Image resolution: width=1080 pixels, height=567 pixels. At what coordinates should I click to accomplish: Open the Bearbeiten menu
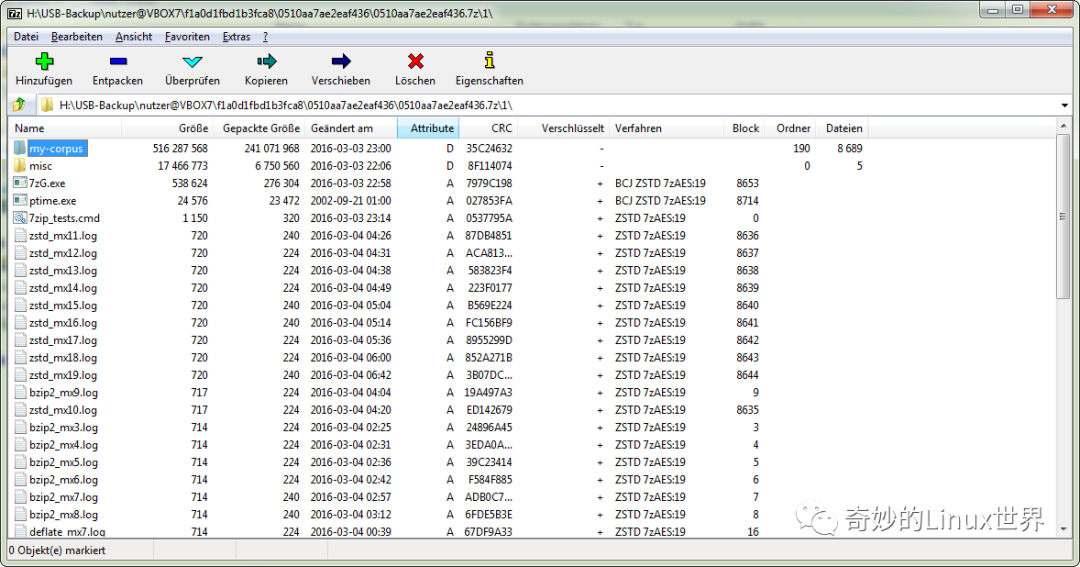click(x=76, y=37)
